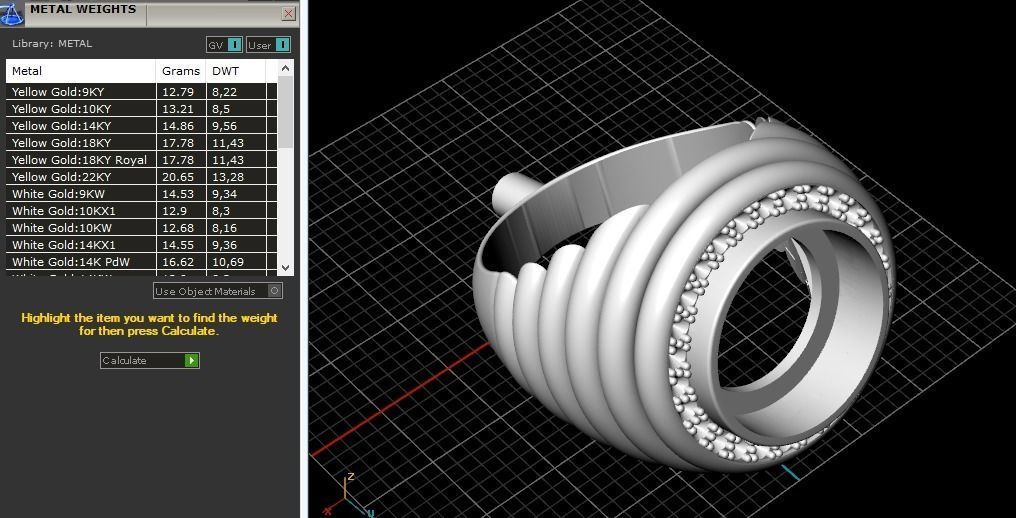This screenshot has width=1016, height=518.
Task: Click the metal list scrollbar thumb
Action: click(286, 112)
